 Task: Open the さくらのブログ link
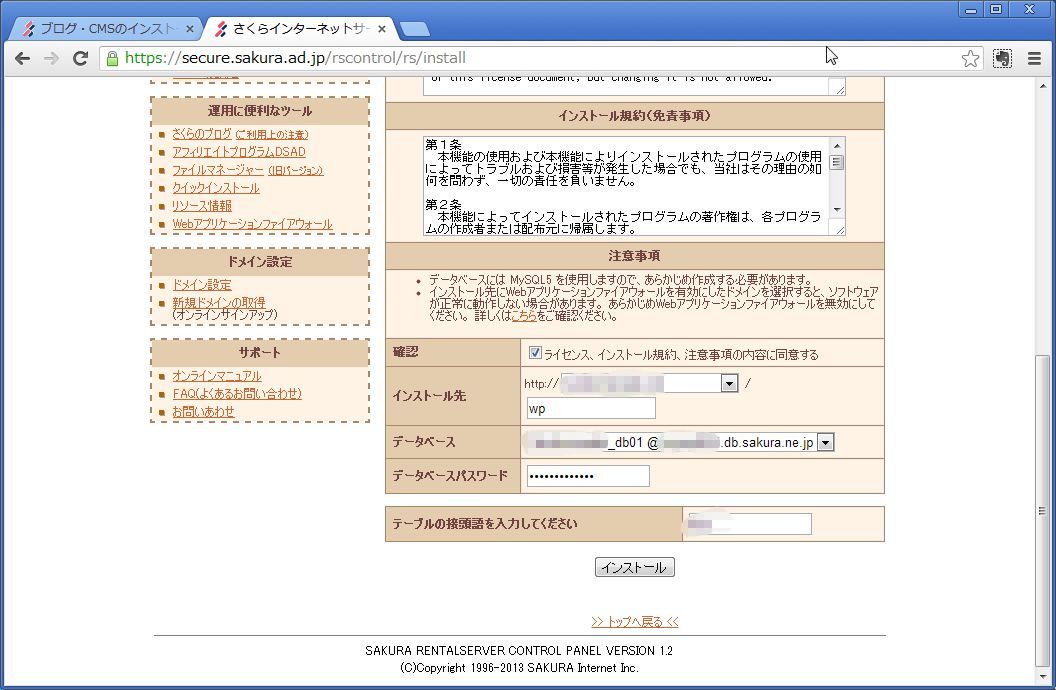point(201,134)
